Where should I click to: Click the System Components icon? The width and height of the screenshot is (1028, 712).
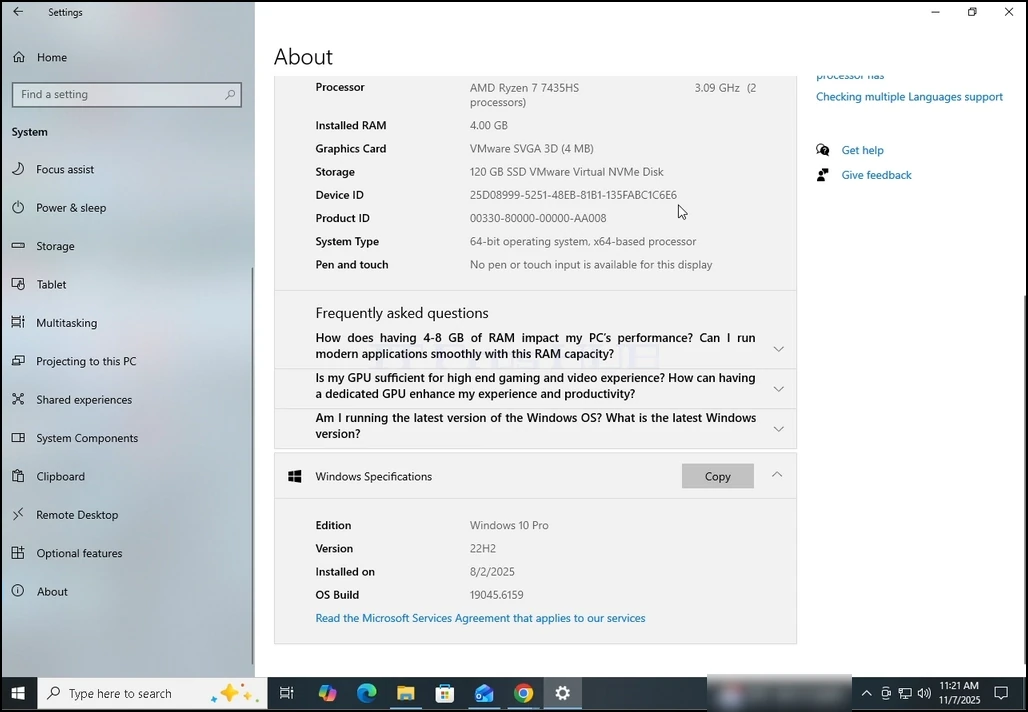tap(18, 438)
